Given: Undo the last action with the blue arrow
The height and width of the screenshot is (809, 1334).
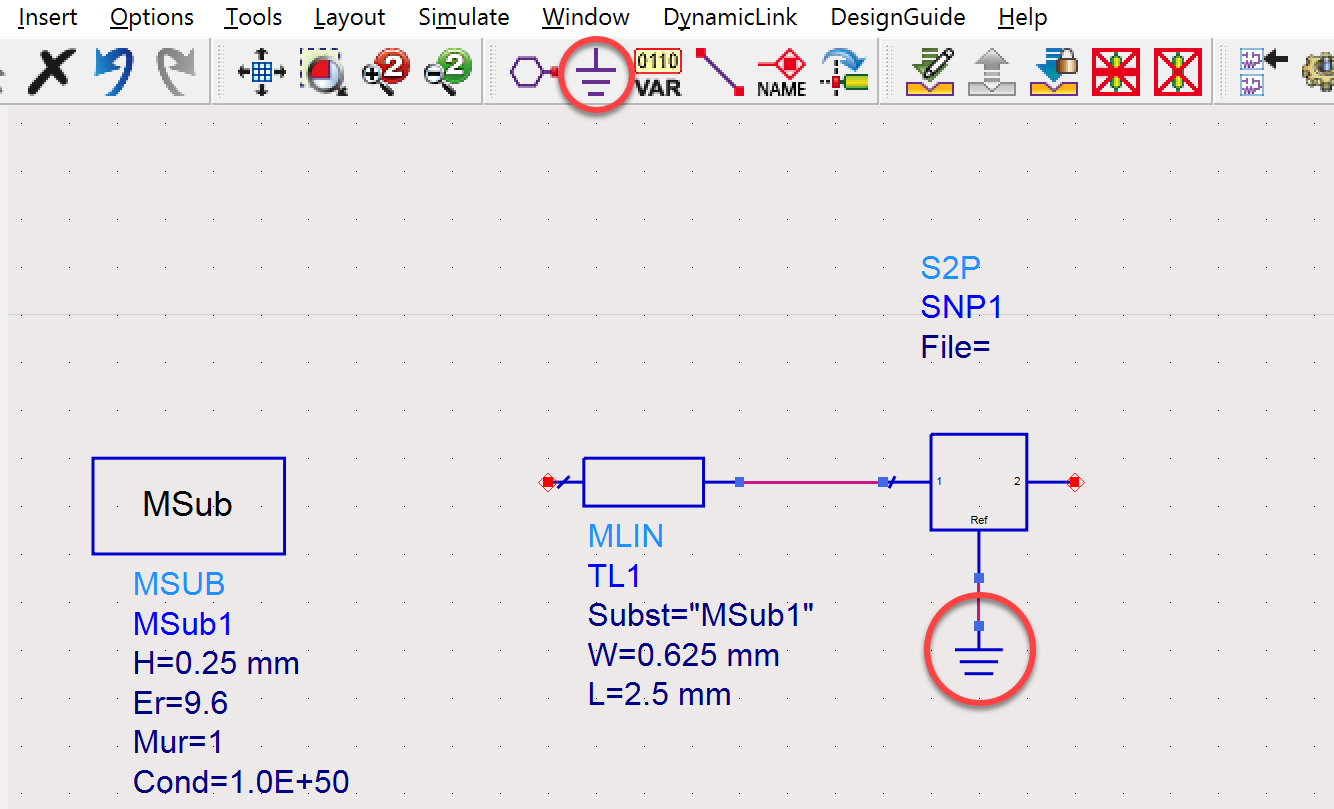Looking at the screenshot, I should point(112,70).
